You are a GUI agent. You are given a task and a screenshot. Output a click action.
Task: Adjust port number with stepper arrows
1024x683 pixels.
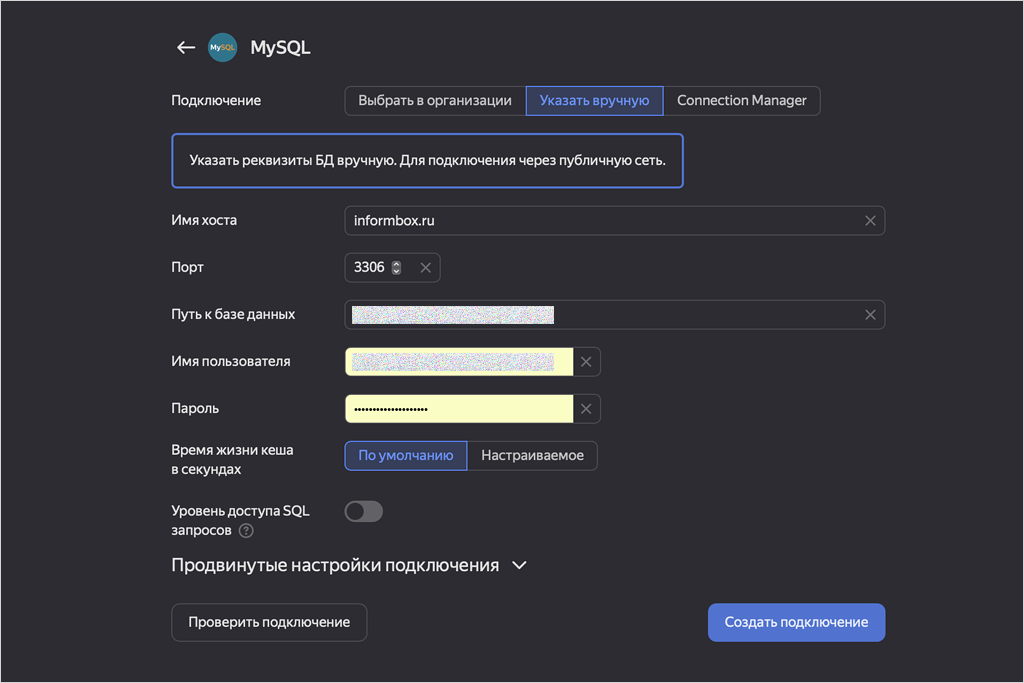pos(396,268)
